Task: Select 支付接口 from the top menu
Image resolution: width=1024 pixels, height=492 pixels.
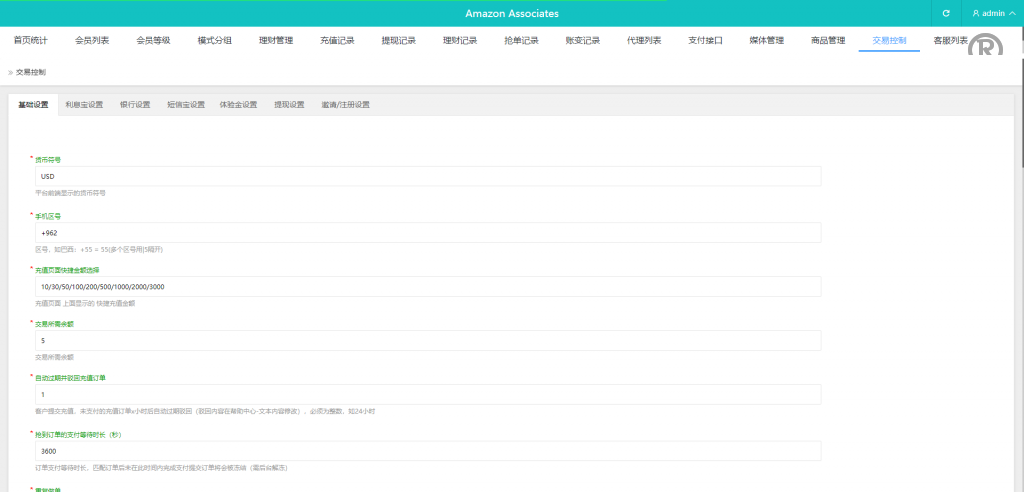Action: [x=704, y=41]
